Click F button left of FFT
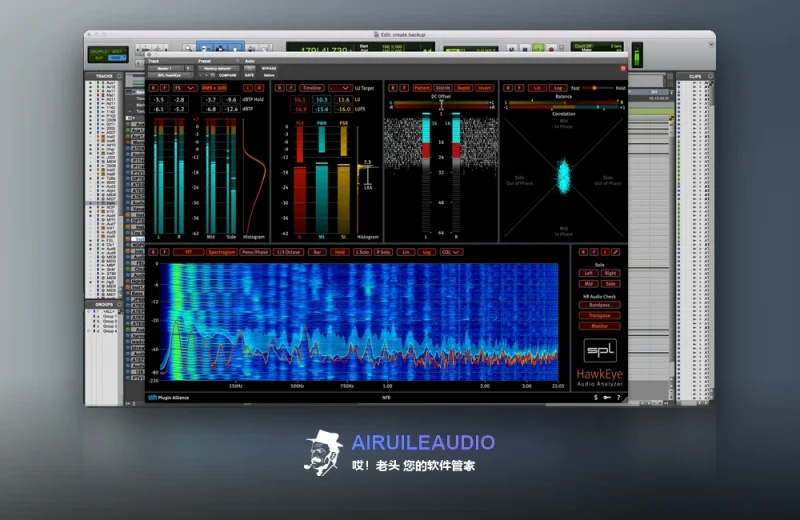Viewport: 800px width, 520px height. [164, 252]
